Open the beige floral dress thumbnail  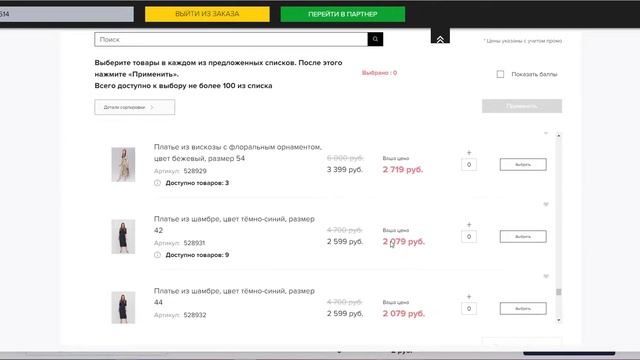click(123, 164)
